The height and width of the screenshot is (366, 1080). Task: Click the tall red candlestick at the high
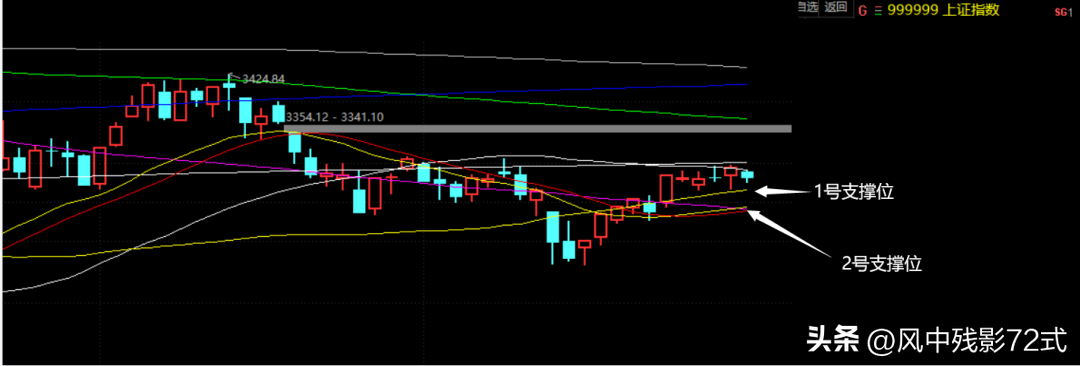[x=180, y=101]
